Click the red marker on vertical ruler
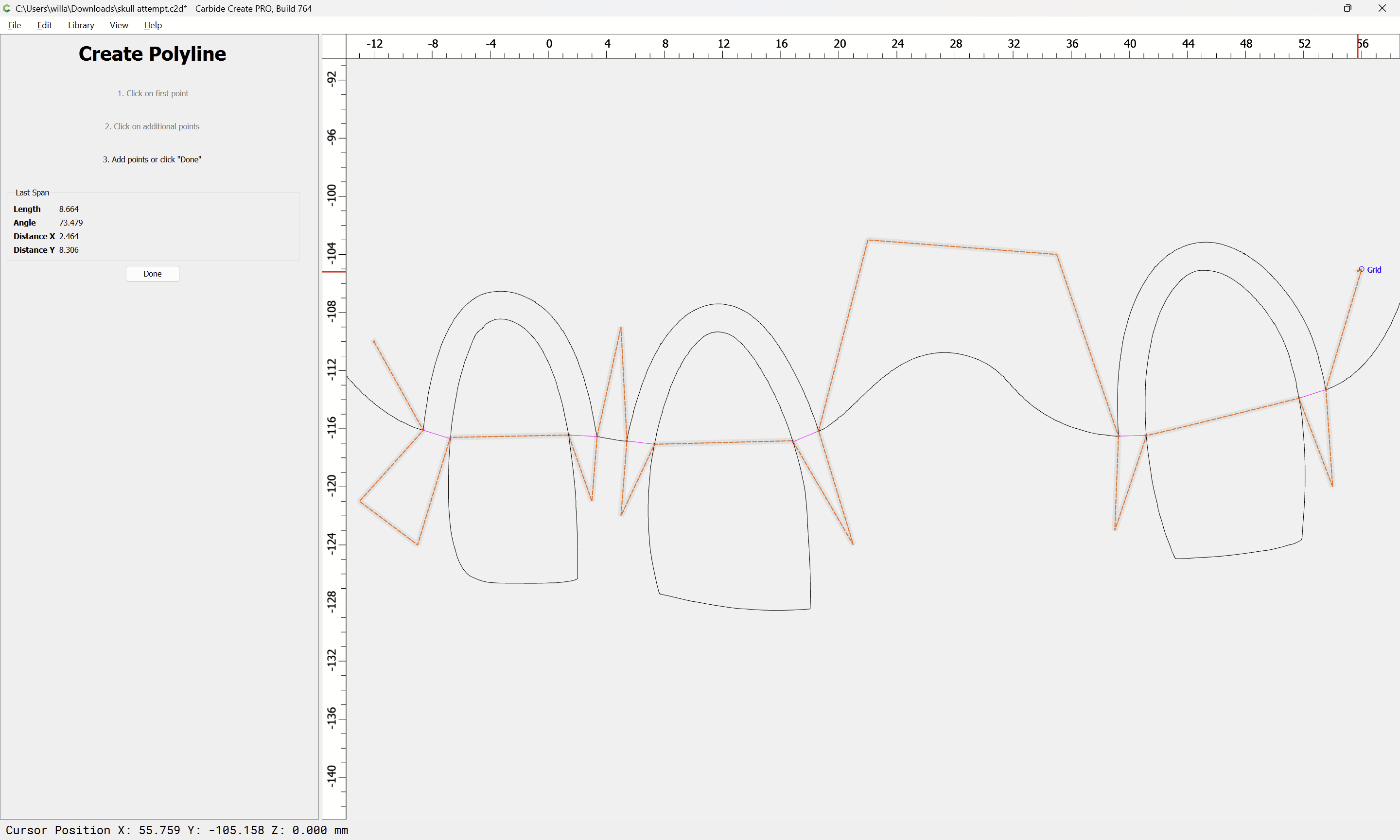The image size is (1400, 840). click(334, 272)
